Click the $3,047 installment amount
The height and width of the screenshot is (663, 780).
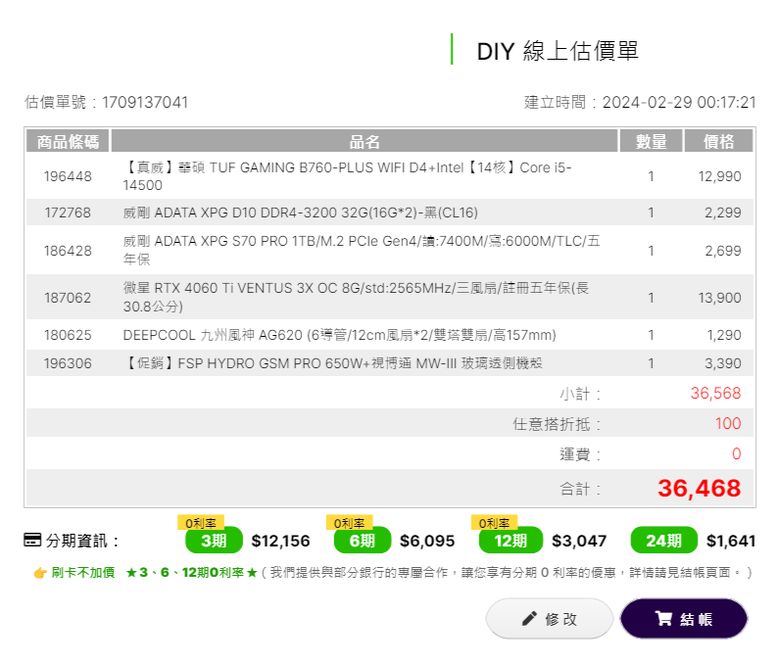(579, 541)
